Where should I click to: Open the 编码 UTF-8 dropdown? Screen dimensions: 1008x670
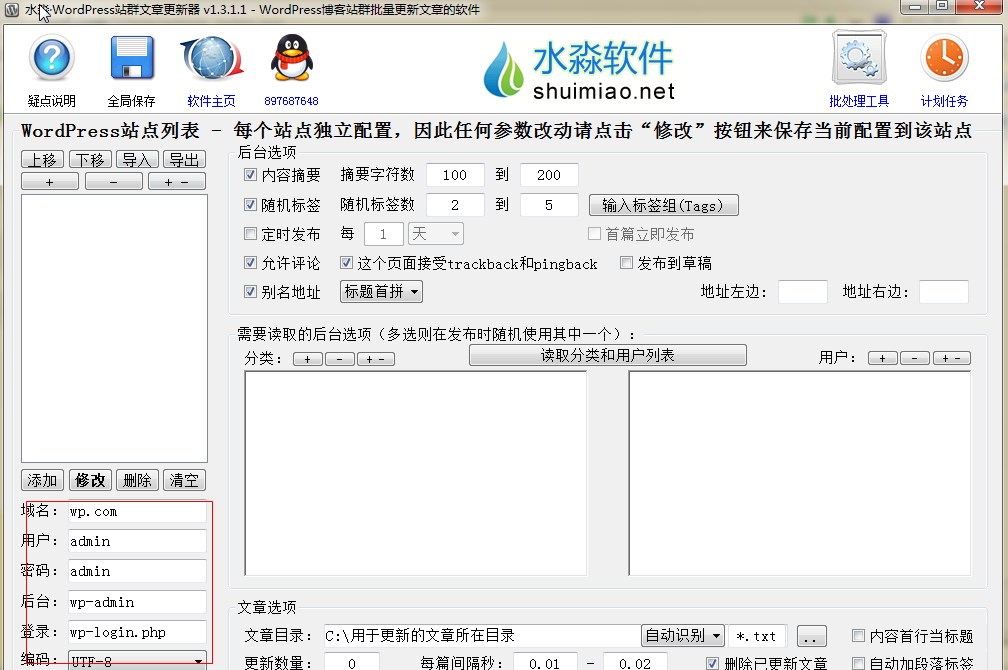click(x=138, y=661)
